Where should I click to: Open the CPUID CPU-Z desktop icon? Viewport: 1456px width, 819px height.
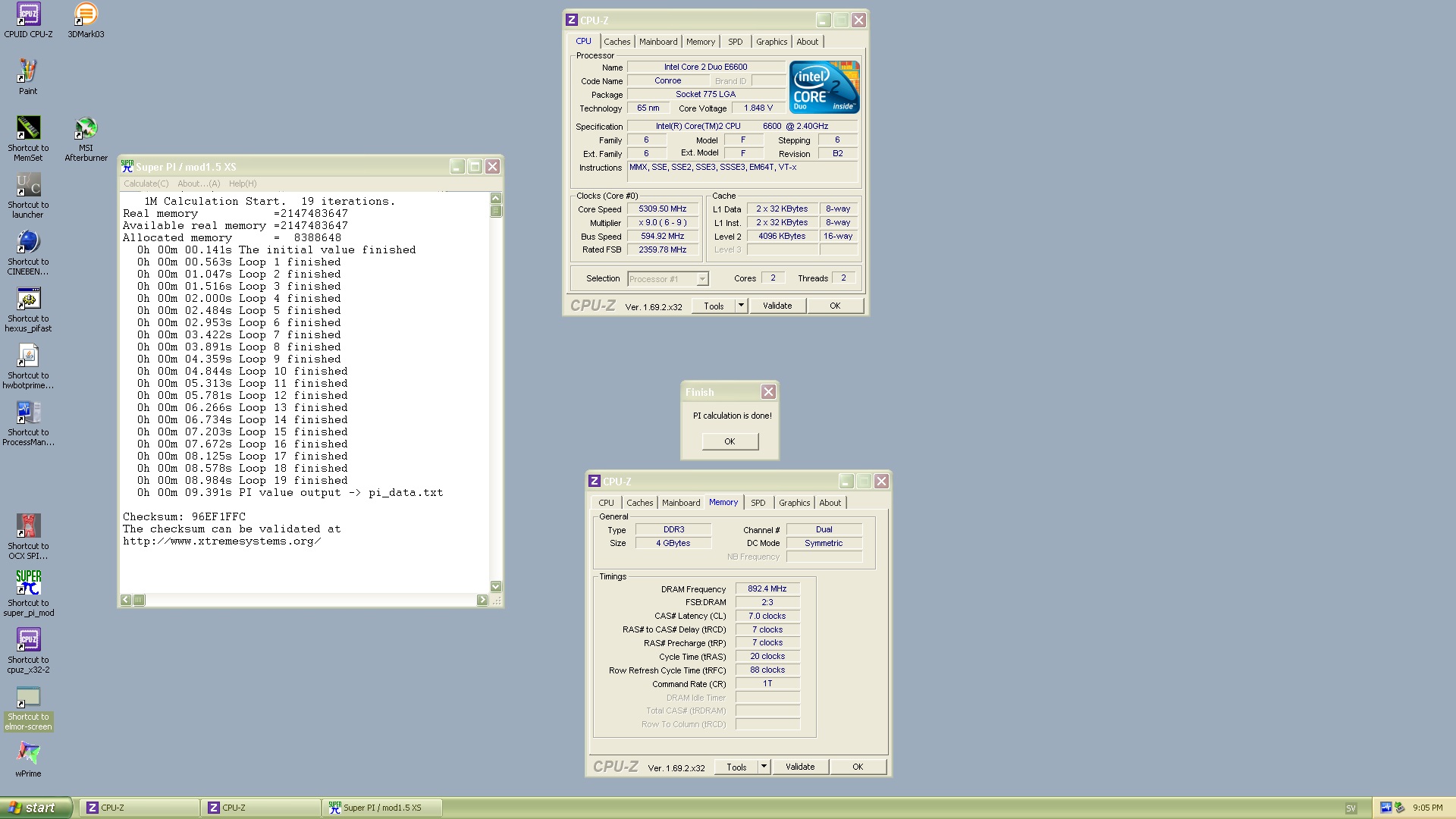(28, 20)
